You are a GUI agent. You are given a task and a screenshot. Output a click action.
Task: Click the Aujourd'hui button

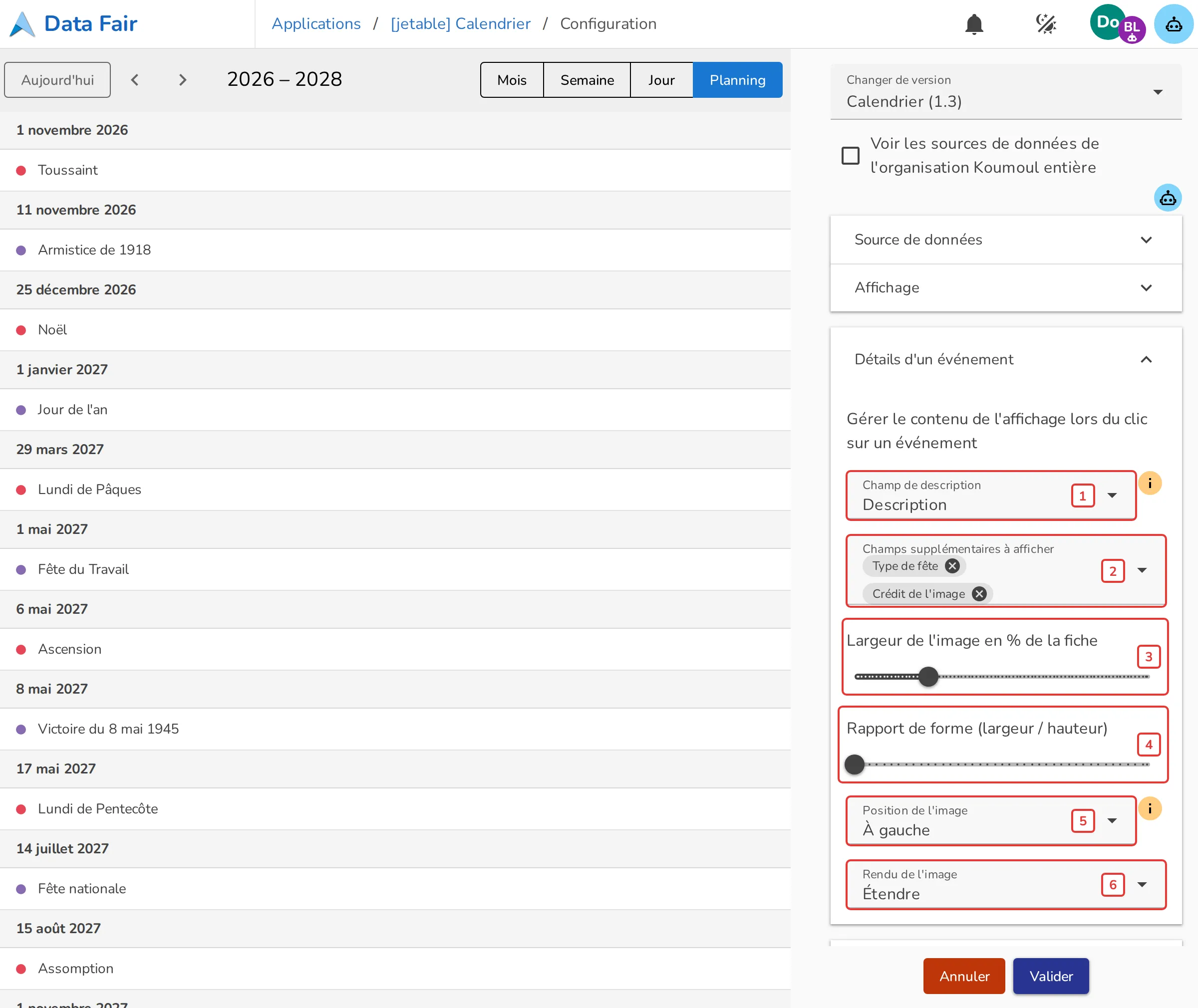pyautogui.click(x=57, y=80)
